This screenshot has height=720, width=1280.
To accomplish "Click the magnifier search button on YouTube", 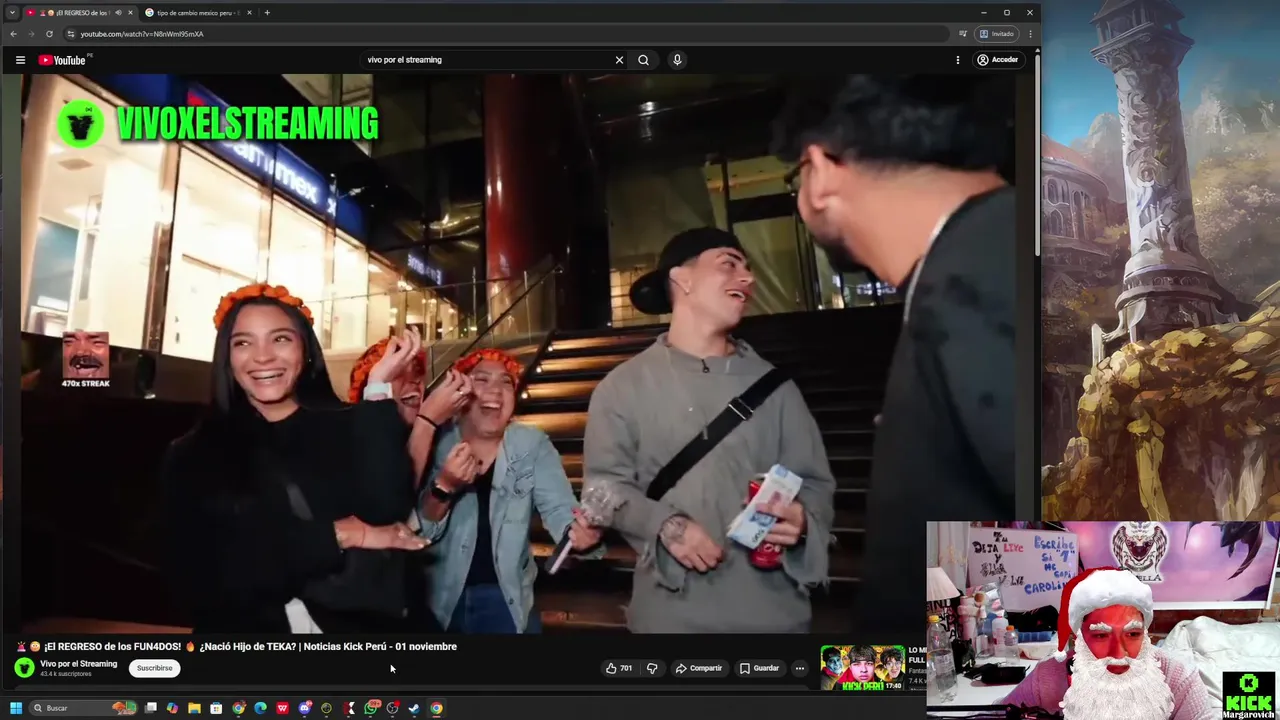I will pyautogui.click(x=643, y=60).
